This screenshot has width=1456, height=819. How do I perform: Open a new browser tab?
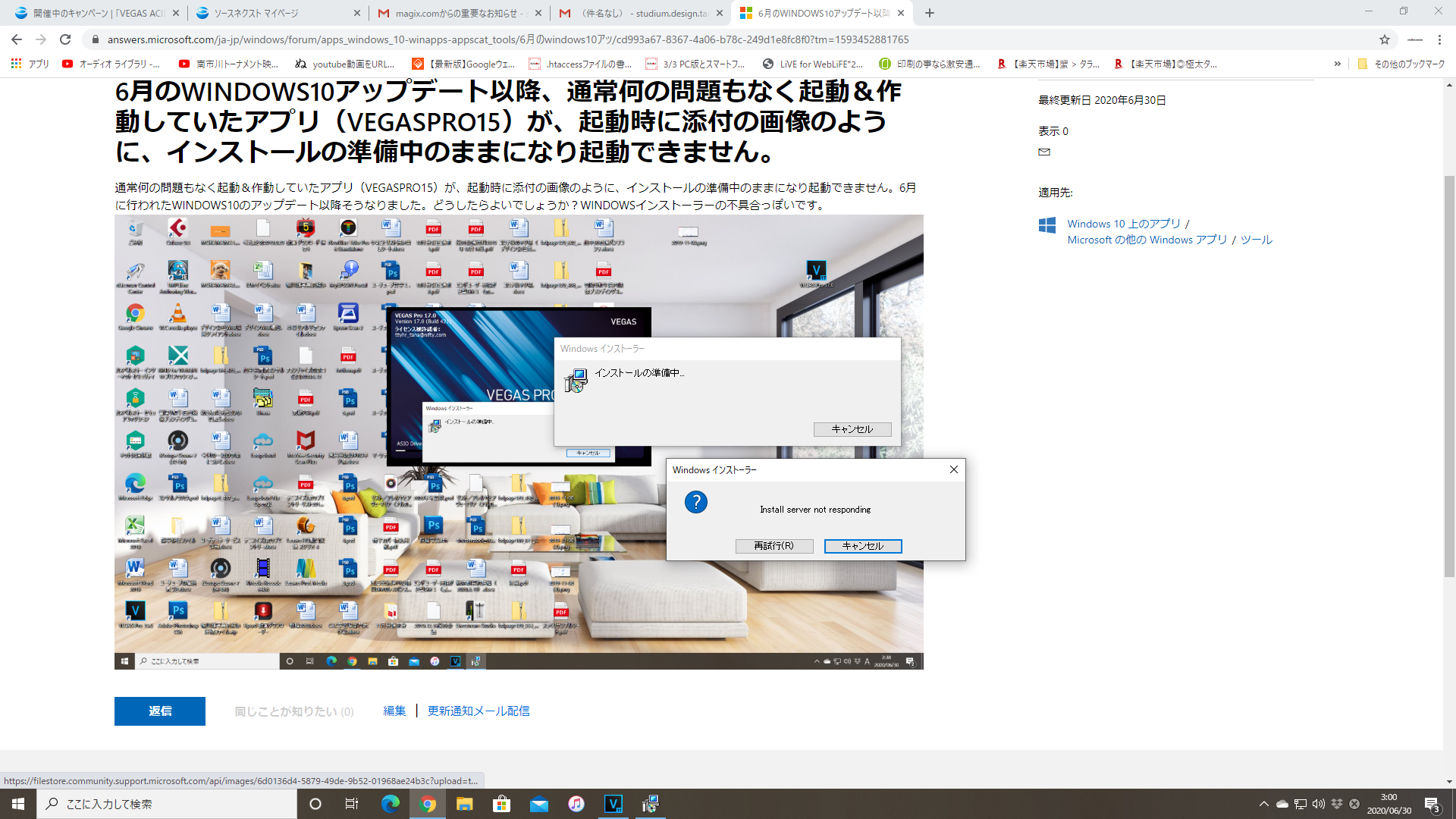(x=930, y=13)
